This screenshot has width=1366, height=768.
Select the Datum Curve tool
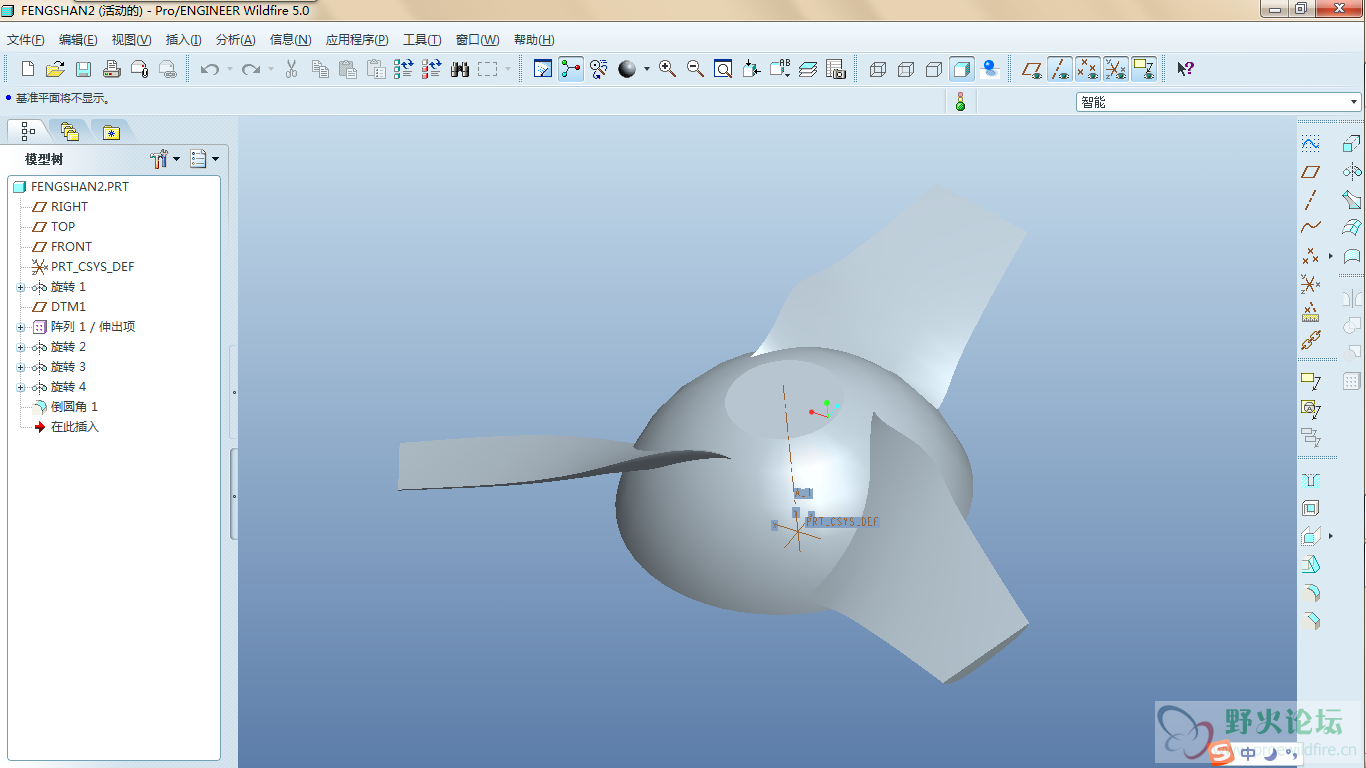pos(1310,228)
